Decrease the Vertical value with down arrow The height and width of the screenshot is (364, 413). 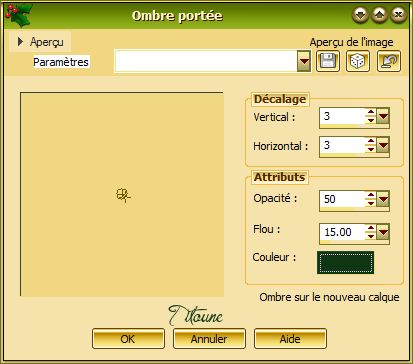(x=371, y=120)
